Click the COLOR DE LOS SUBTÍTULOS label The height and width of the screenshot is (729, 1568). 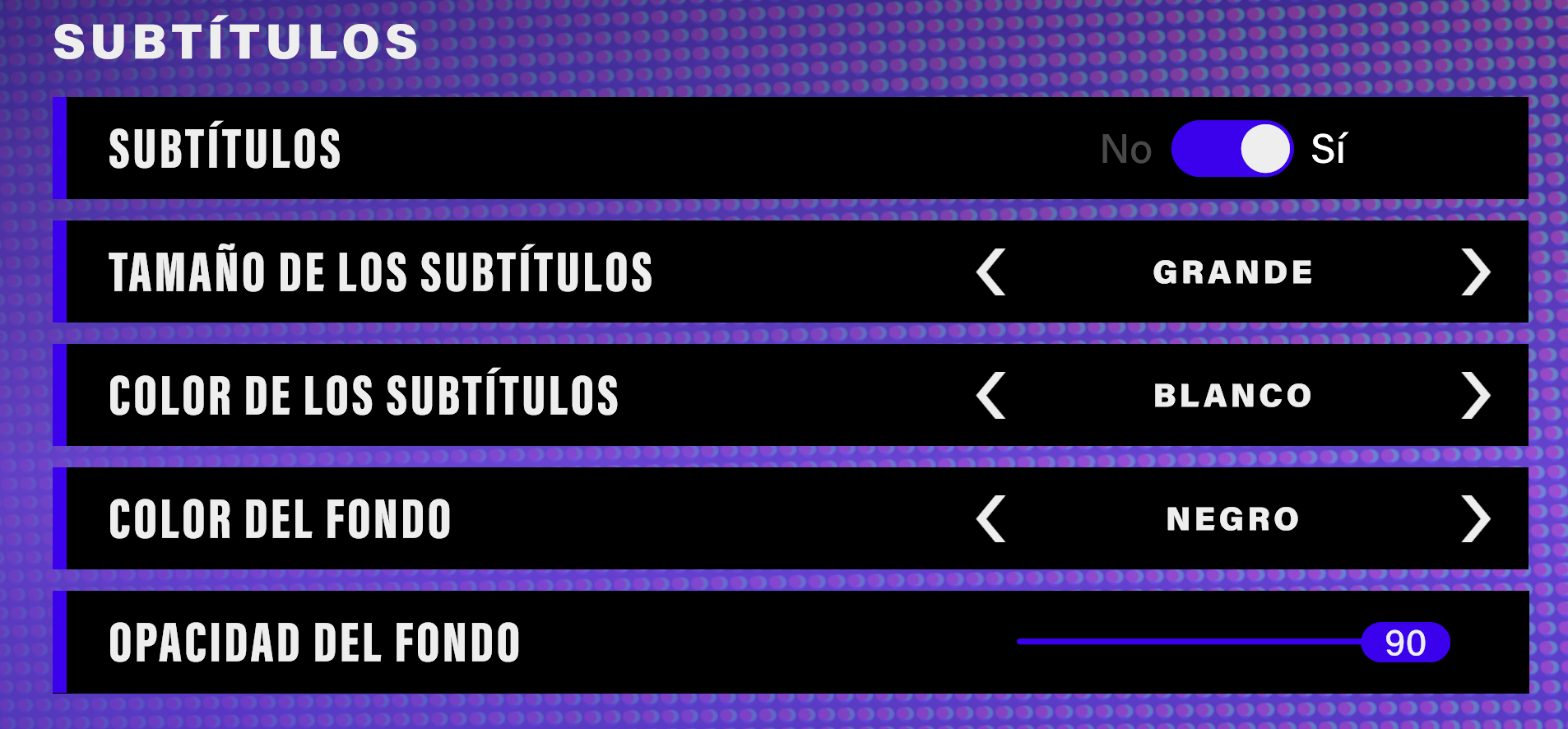pos(364,395)
